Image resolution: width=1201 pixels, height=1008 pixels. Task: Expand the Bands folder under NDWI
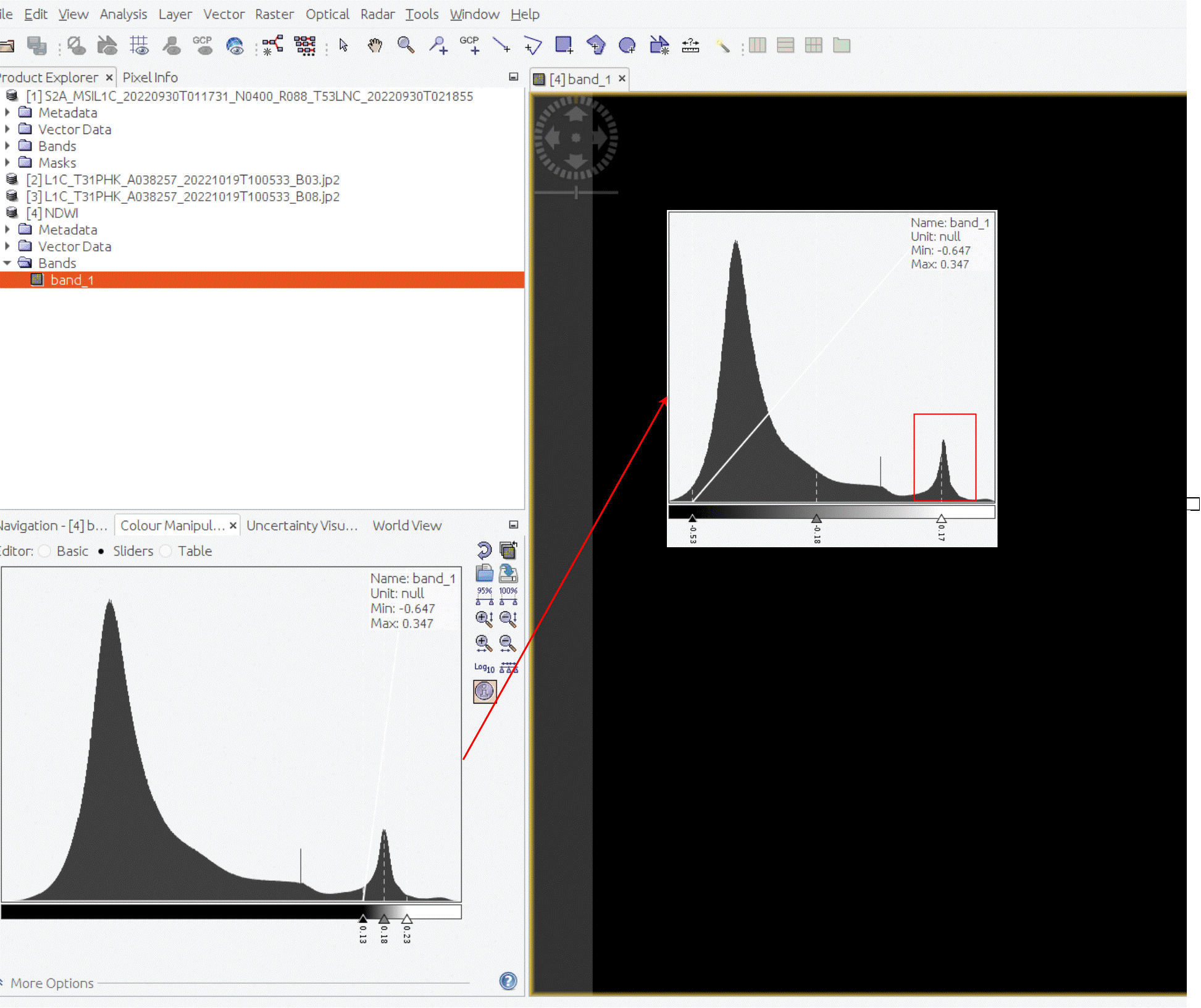[7, 264]
